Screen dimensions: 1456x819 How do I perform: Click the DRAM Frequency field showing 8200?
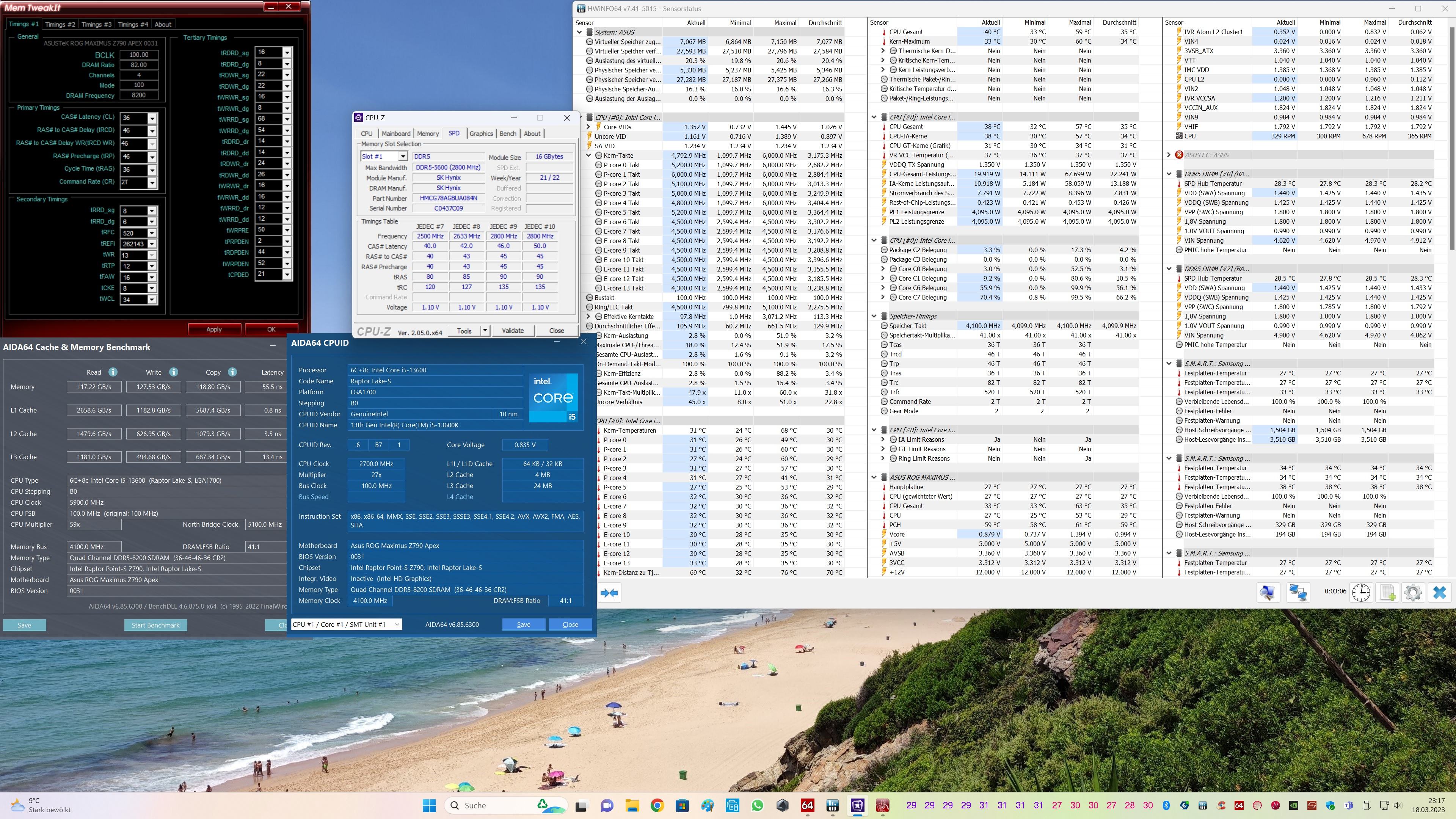[138, 96]
